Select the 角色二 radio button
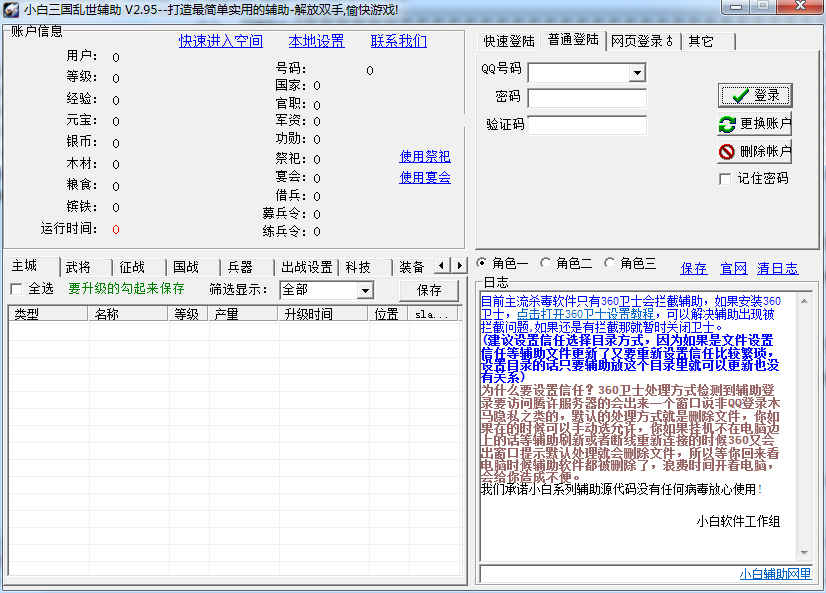 click(x=546, y=262)
